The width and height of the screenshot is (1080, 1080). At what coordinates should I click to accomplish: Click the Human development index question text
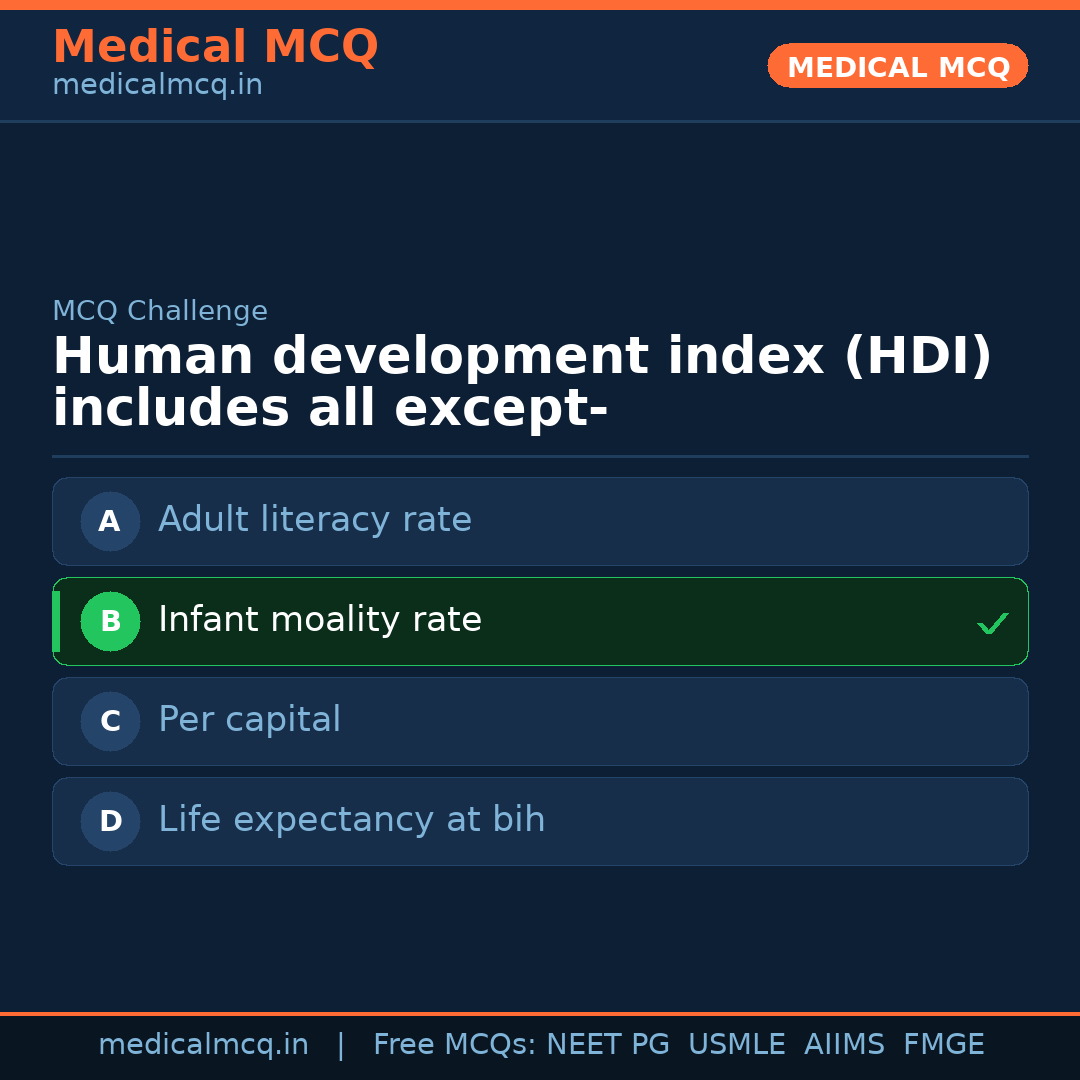point(520,383)
